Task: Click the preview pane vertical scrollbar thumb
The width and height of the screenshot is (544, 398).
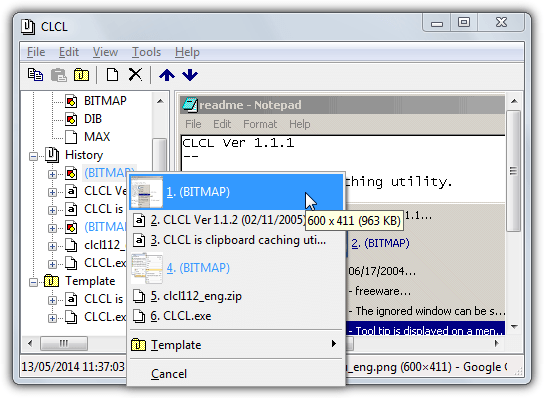Action: click(x=513, y=171)
